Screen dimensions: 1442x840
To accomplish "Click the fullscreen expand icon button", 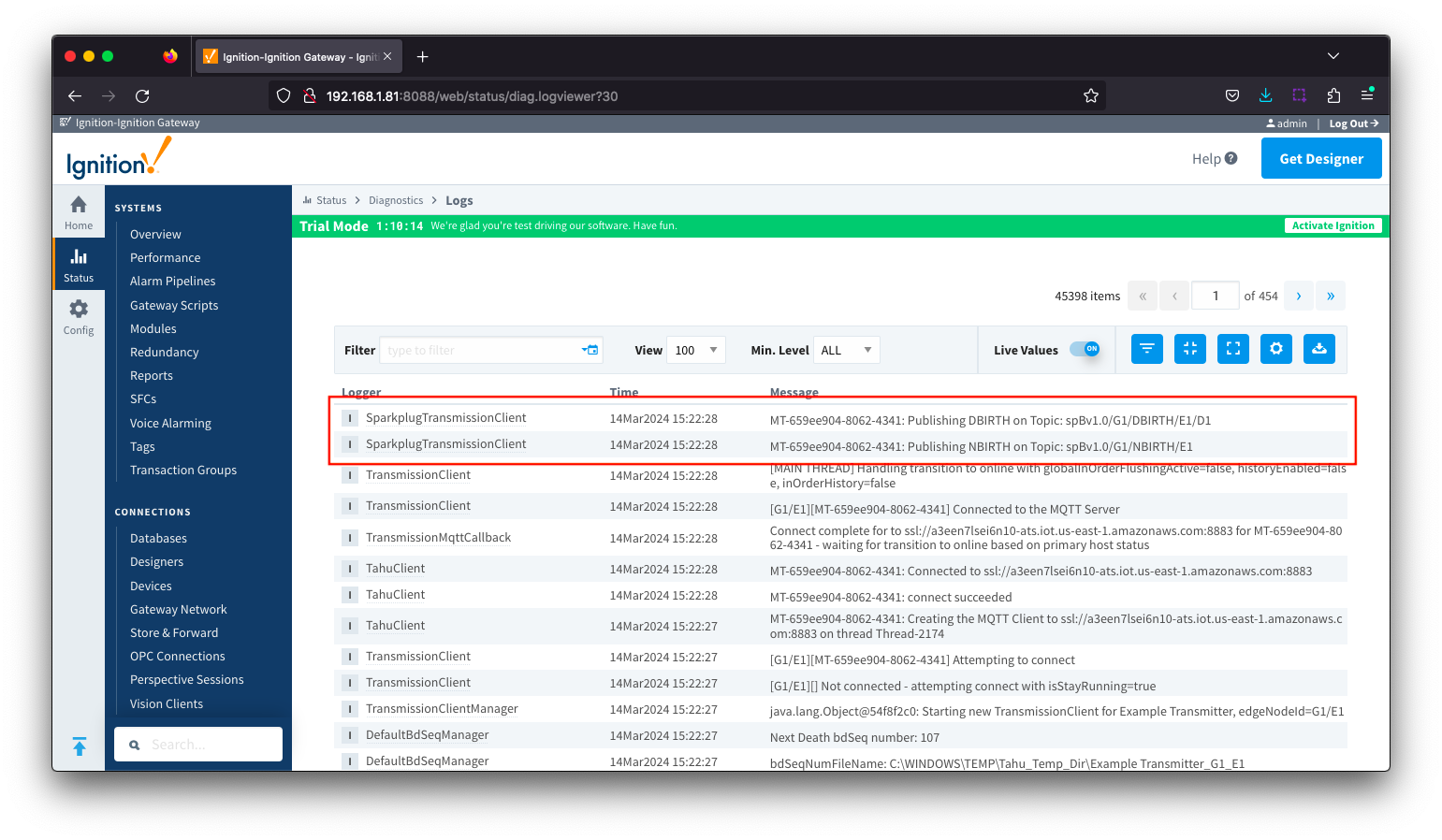I will point(1232,349).
